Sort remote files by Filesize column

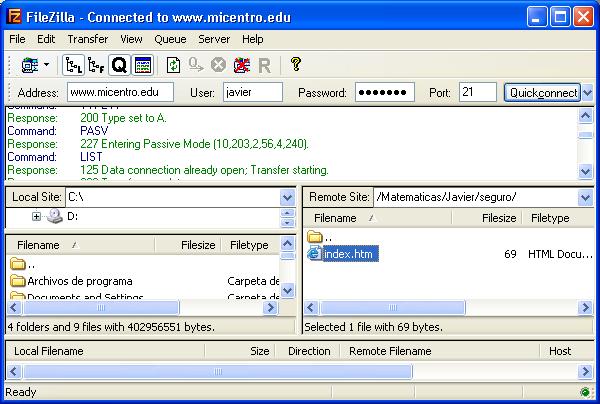[x=498, y=217]
